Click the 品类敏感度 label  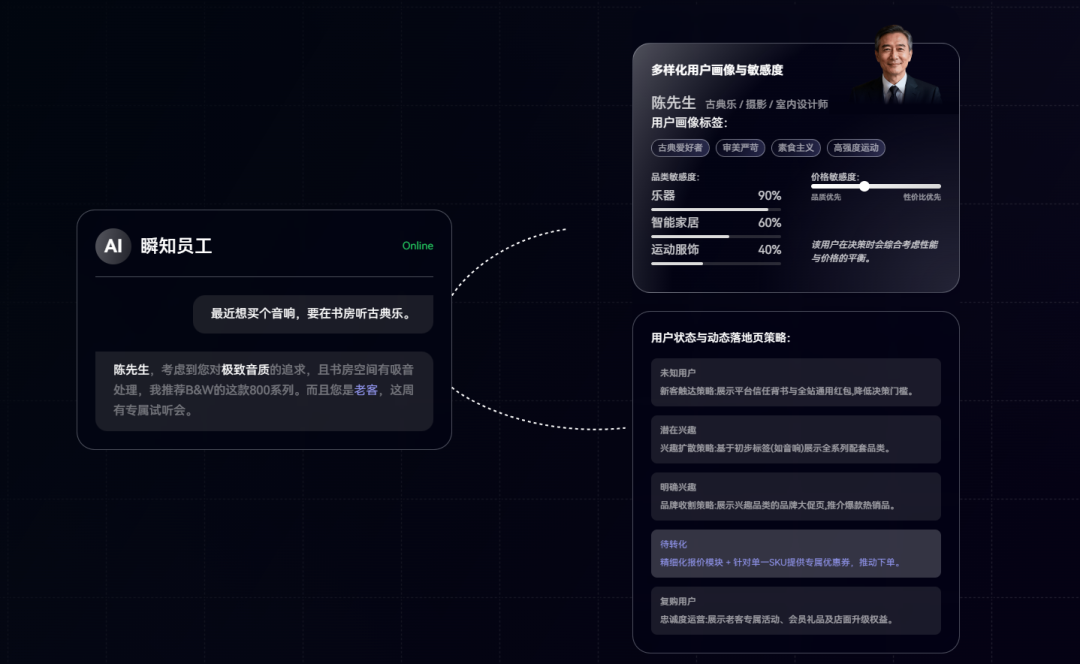[675, 177]
